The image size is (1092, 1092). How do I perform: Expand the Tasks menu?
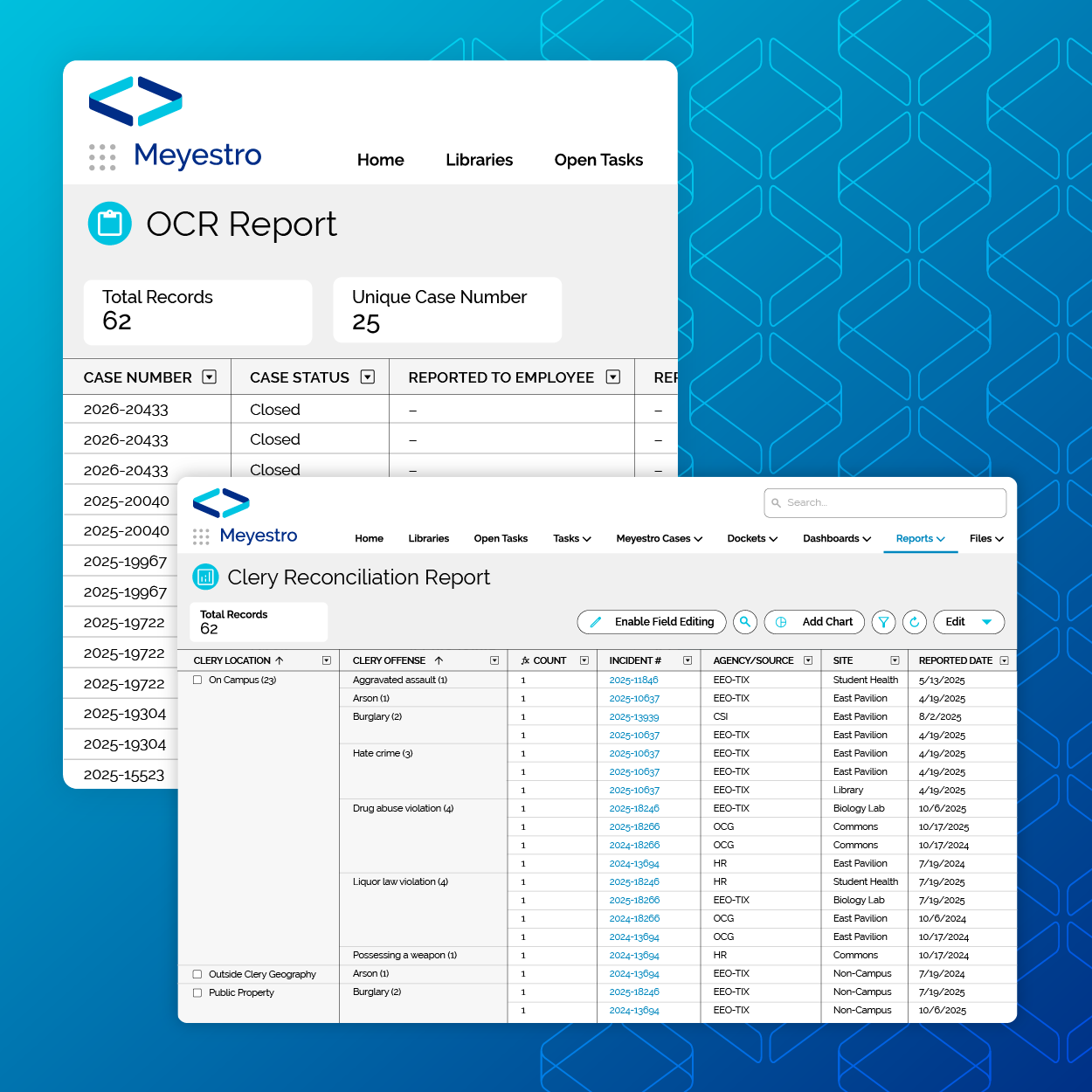[572, 538]
